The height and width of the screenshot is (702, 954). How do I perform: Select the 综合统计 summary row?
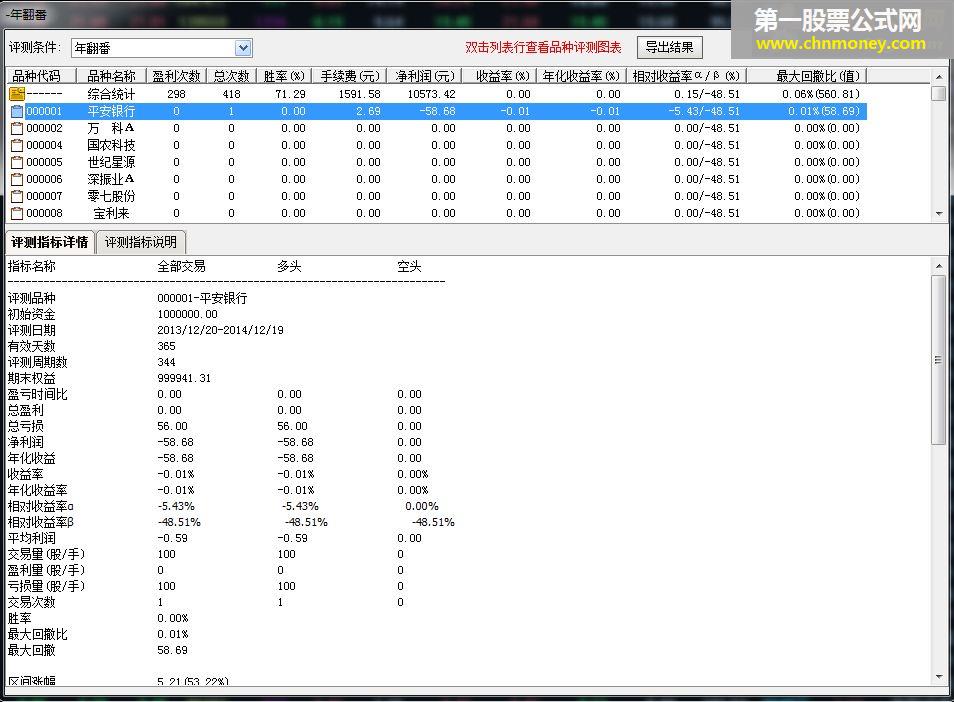pos(436,94)
